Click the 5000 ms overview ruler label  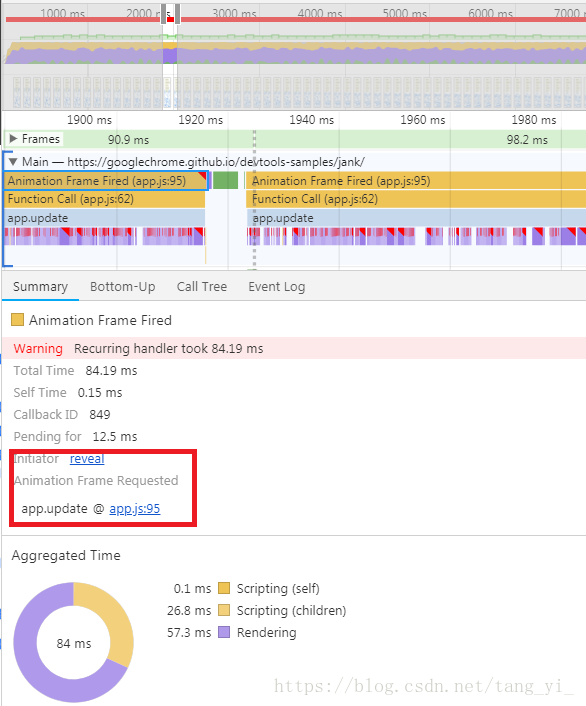pos(405,14)
